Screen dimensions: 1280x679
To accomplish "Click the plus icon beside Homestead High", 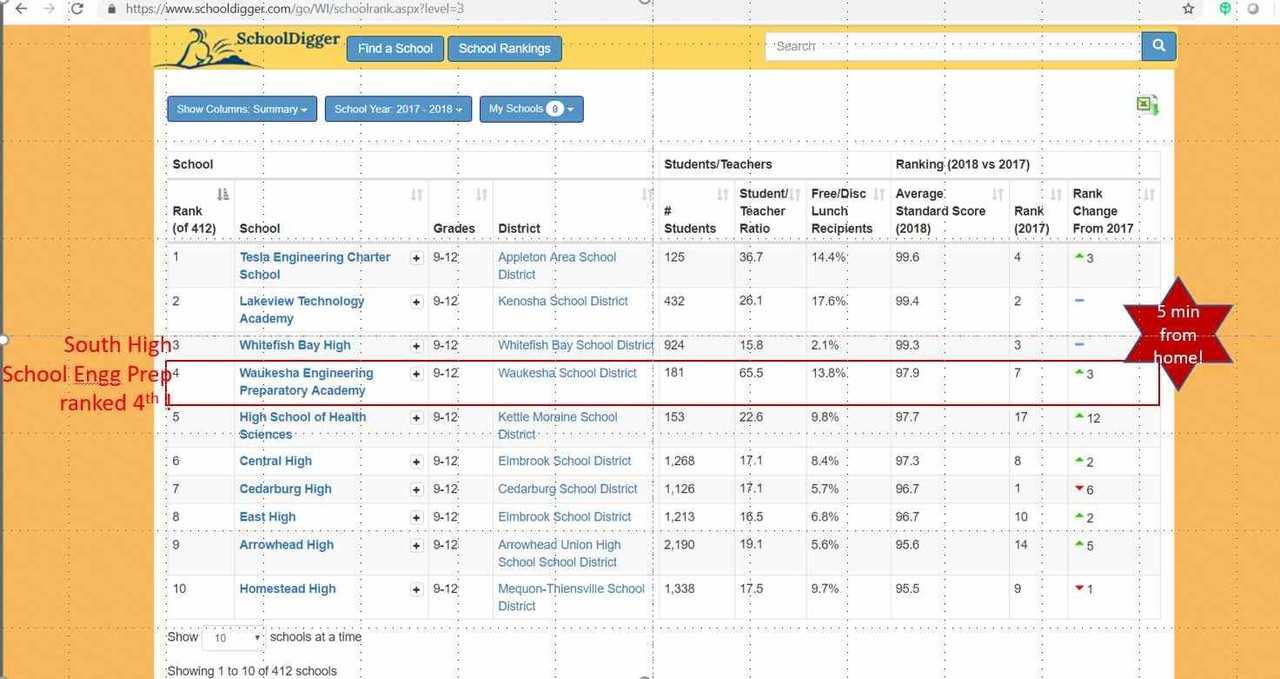I will pyautogui.click(x=416, y=590).
